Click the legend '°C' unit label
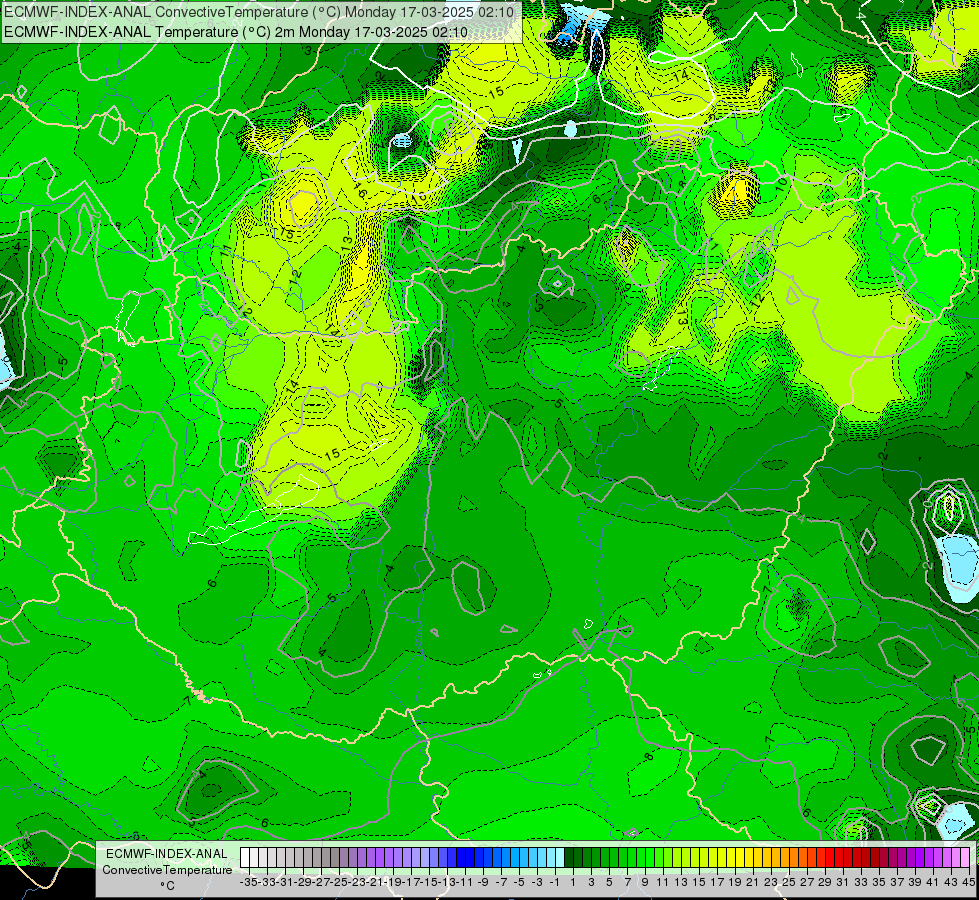The width and height of the screenshot is (979, 900). tap(167, 886)
